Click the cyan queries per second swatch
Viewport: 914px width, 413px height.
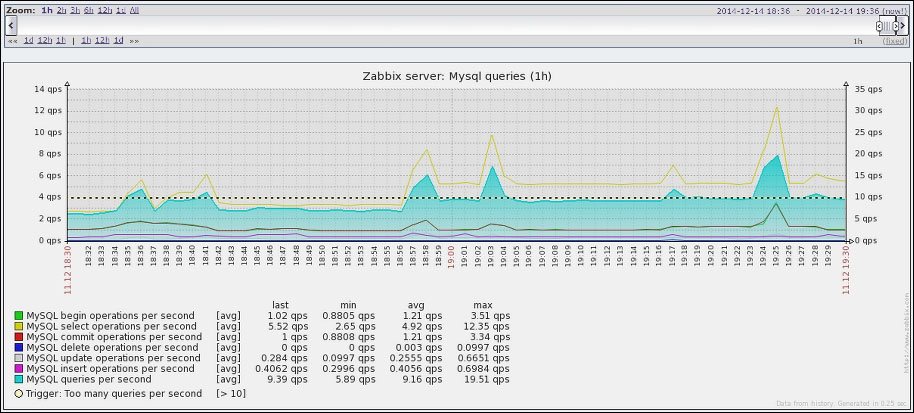(18, 380)
